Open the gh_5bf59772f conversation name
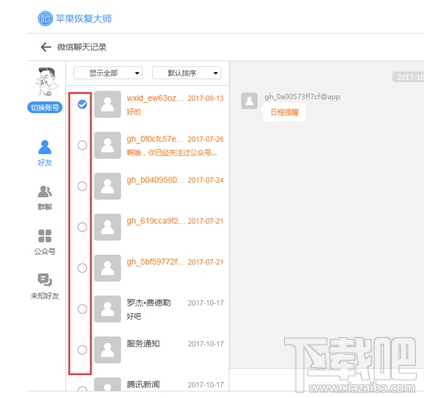This screenshot has height=398, width=424. point(155,262)
